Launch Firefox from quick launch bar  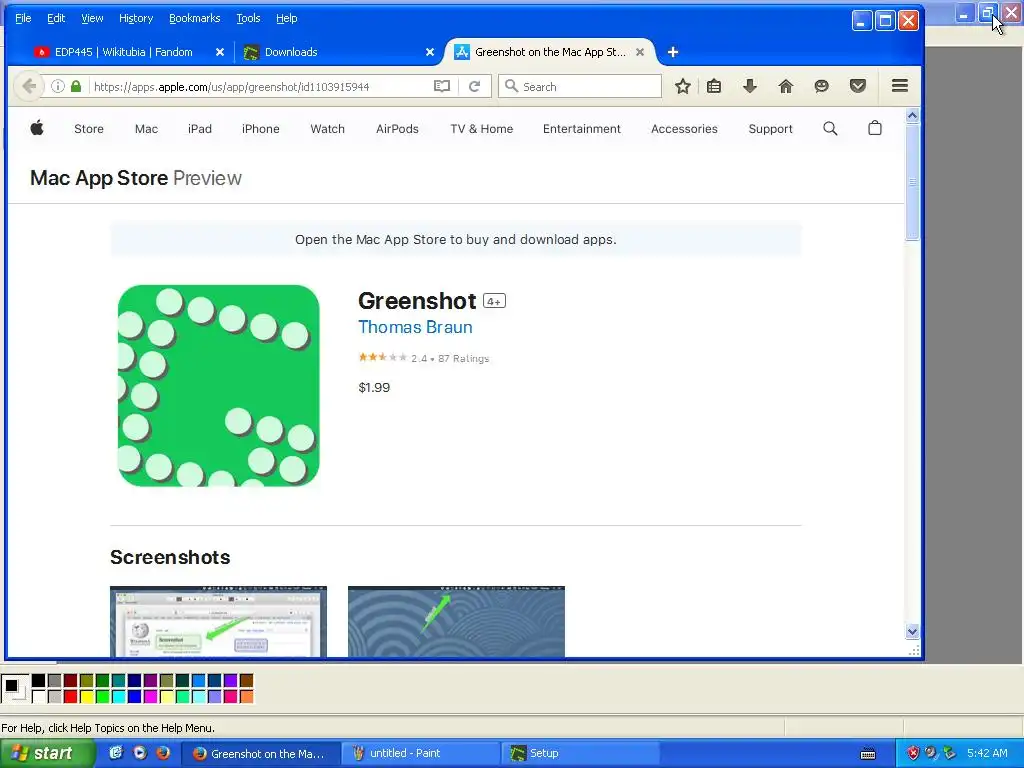(x=163, y=752)
